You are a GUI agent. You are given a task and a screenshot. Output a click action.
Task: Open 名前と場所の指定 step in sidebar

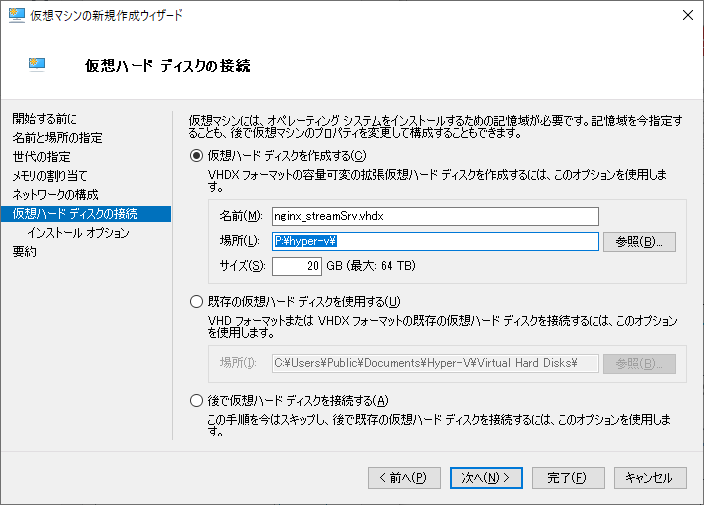click(x=57, y=138)
